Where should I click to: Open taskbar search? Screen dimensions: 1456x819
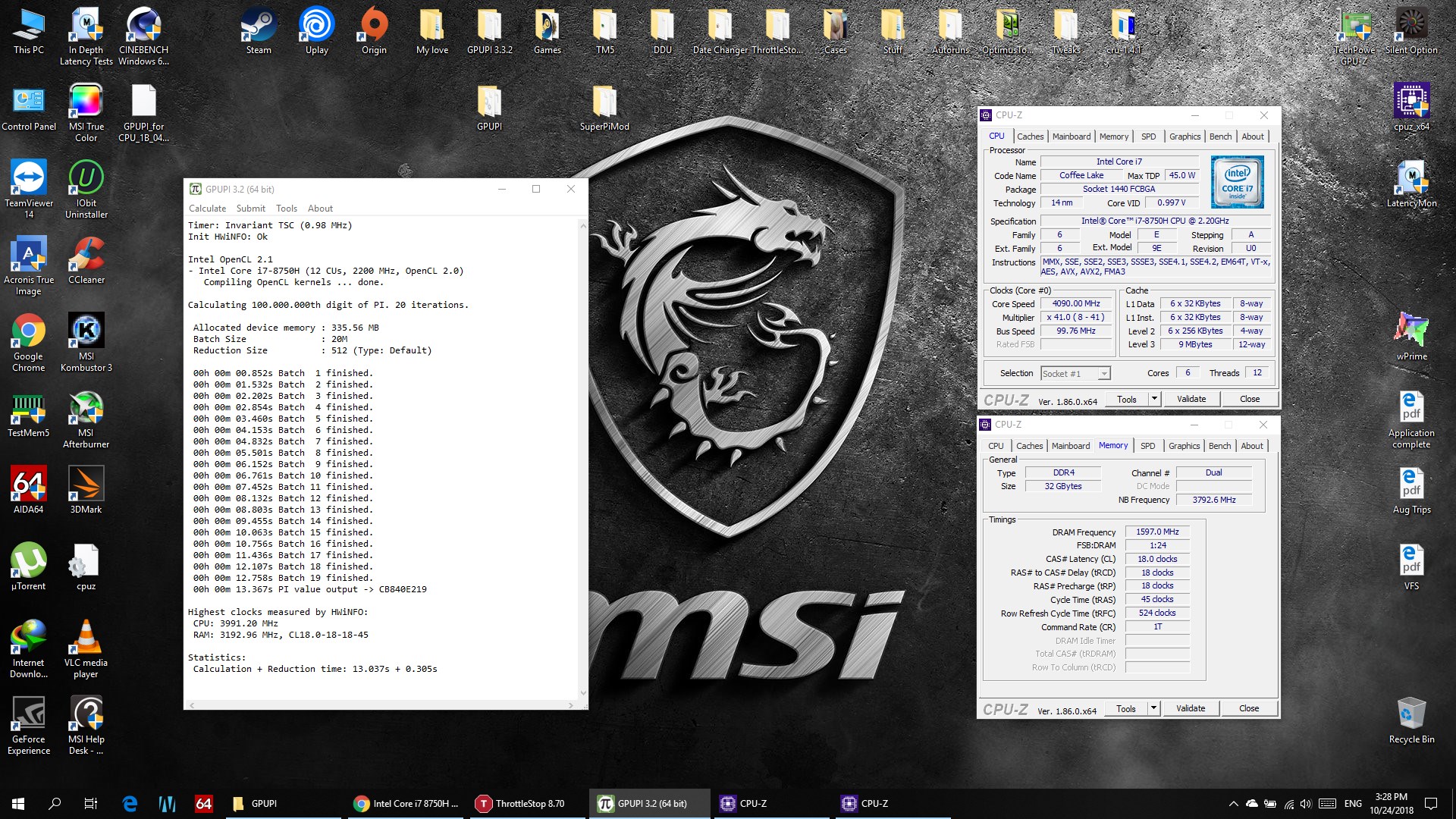55,804
